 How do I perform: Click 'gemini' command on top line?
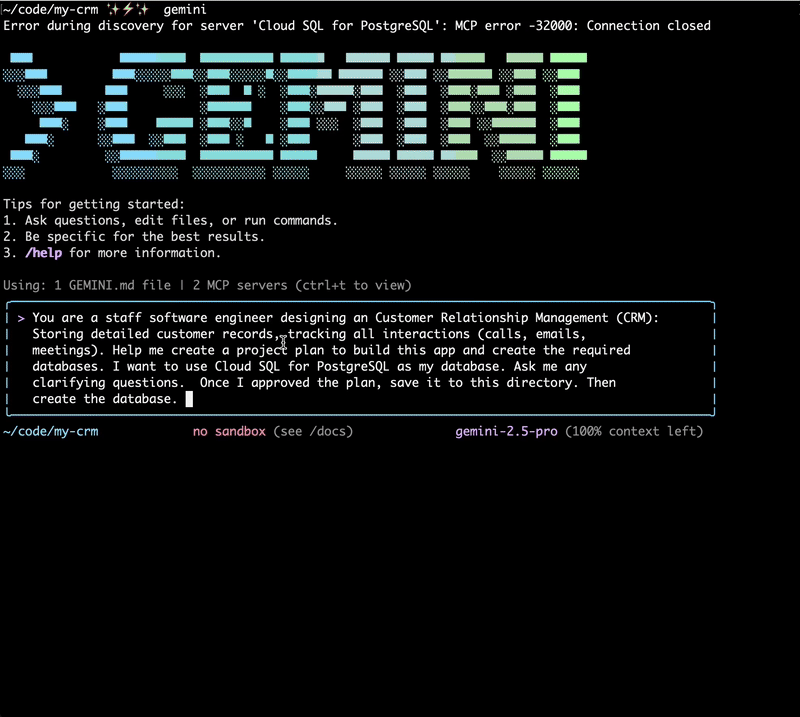pyautogui.click(x=185, y=10)
